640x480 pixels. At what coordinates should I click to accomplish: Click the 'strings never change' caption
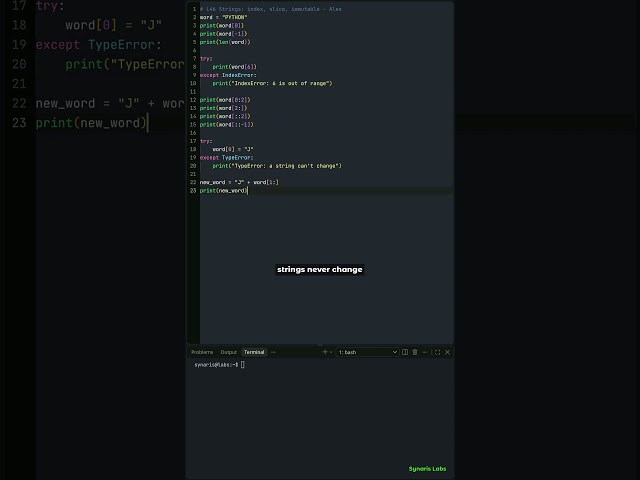pos(320,269)
